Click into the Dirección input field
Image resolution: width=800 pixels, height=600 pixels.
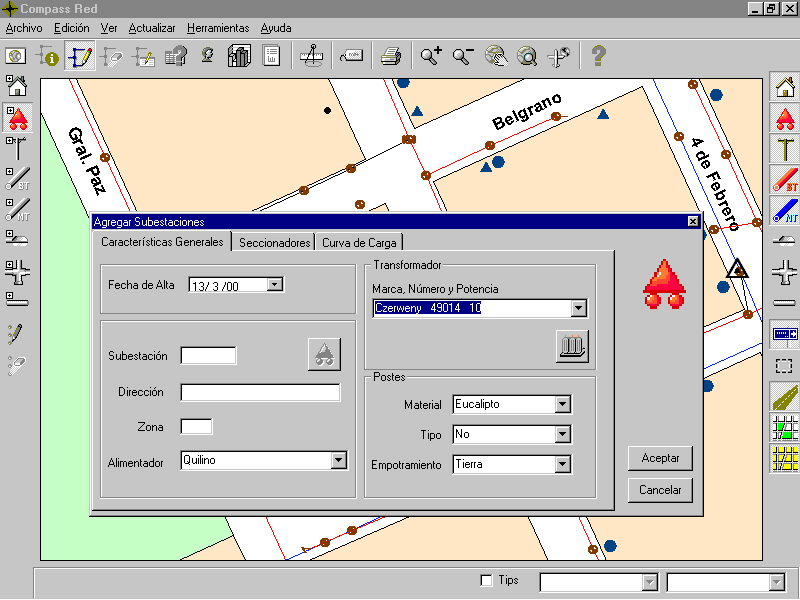[x=260, y=392]
